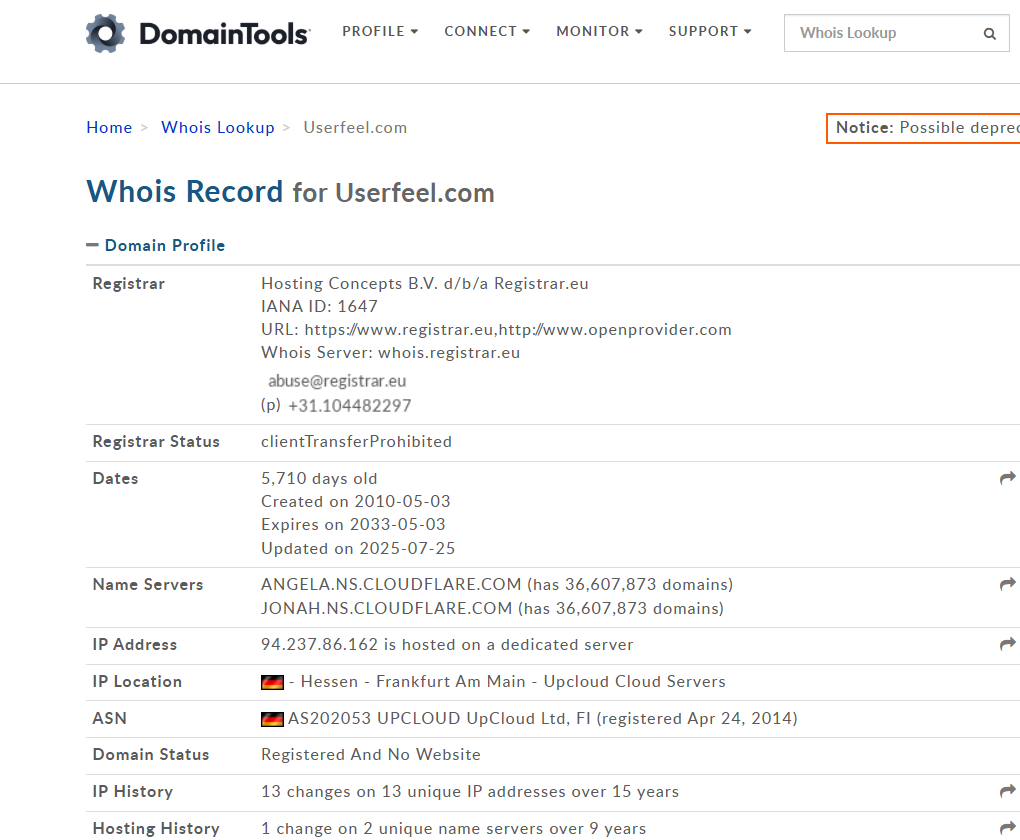Click the DomainTools wordmark
The image size is (1020, 840).
(224, 34)
